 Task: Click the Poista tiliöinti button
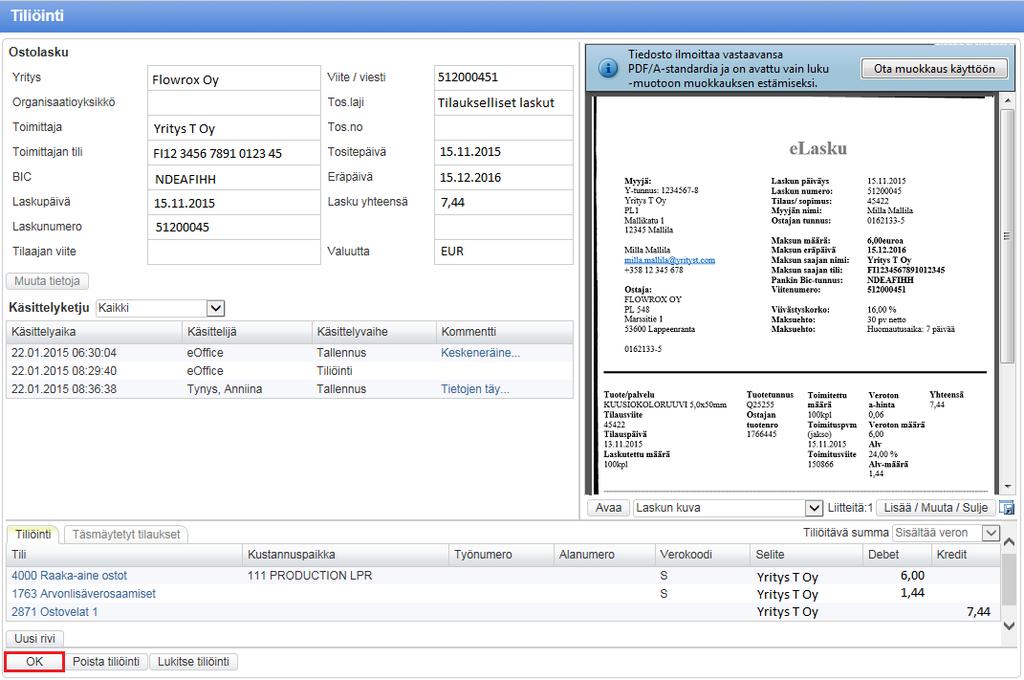106,662
